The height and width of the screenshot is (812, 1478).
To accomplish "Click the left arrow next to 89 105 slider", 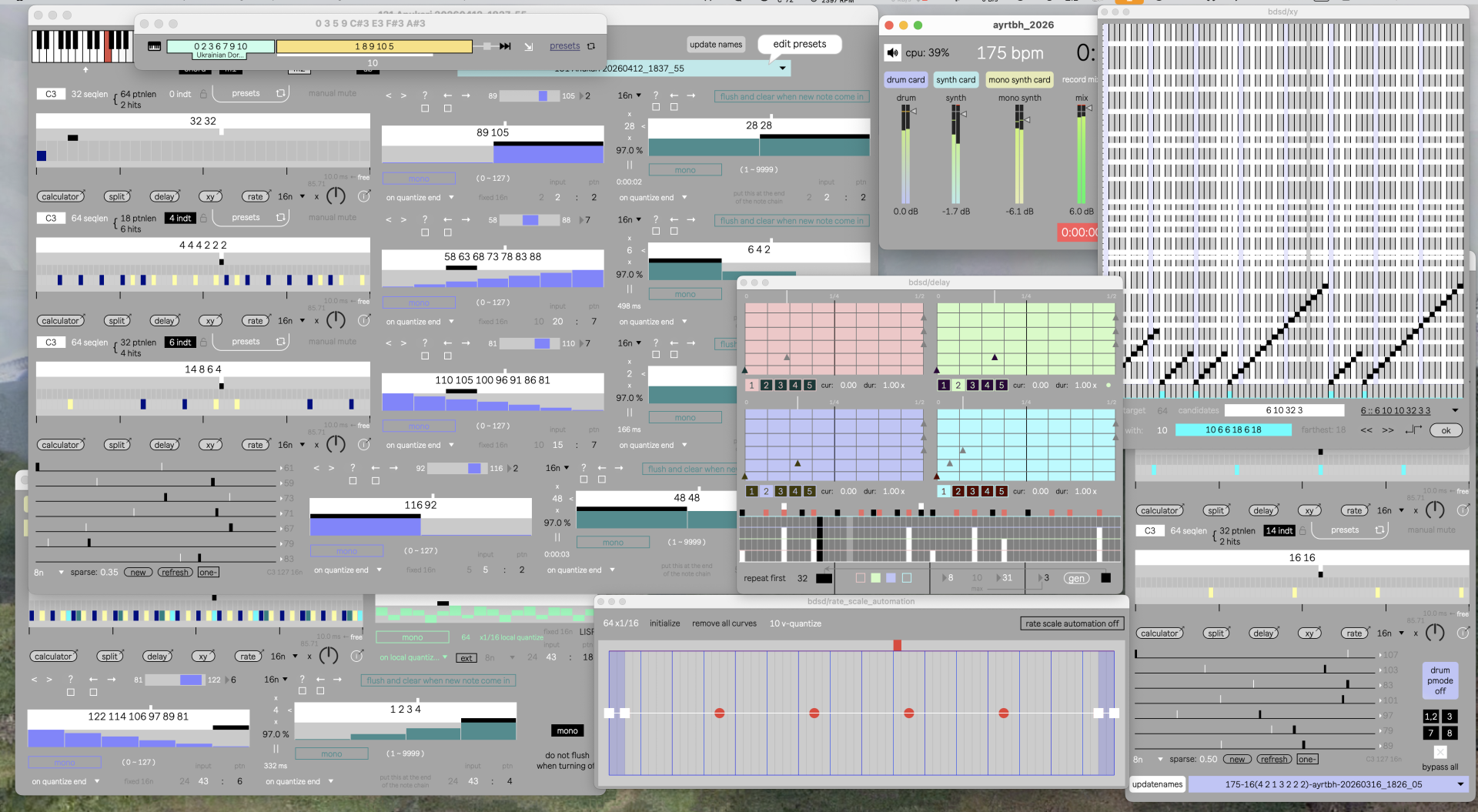I will (x=447, y=95).
